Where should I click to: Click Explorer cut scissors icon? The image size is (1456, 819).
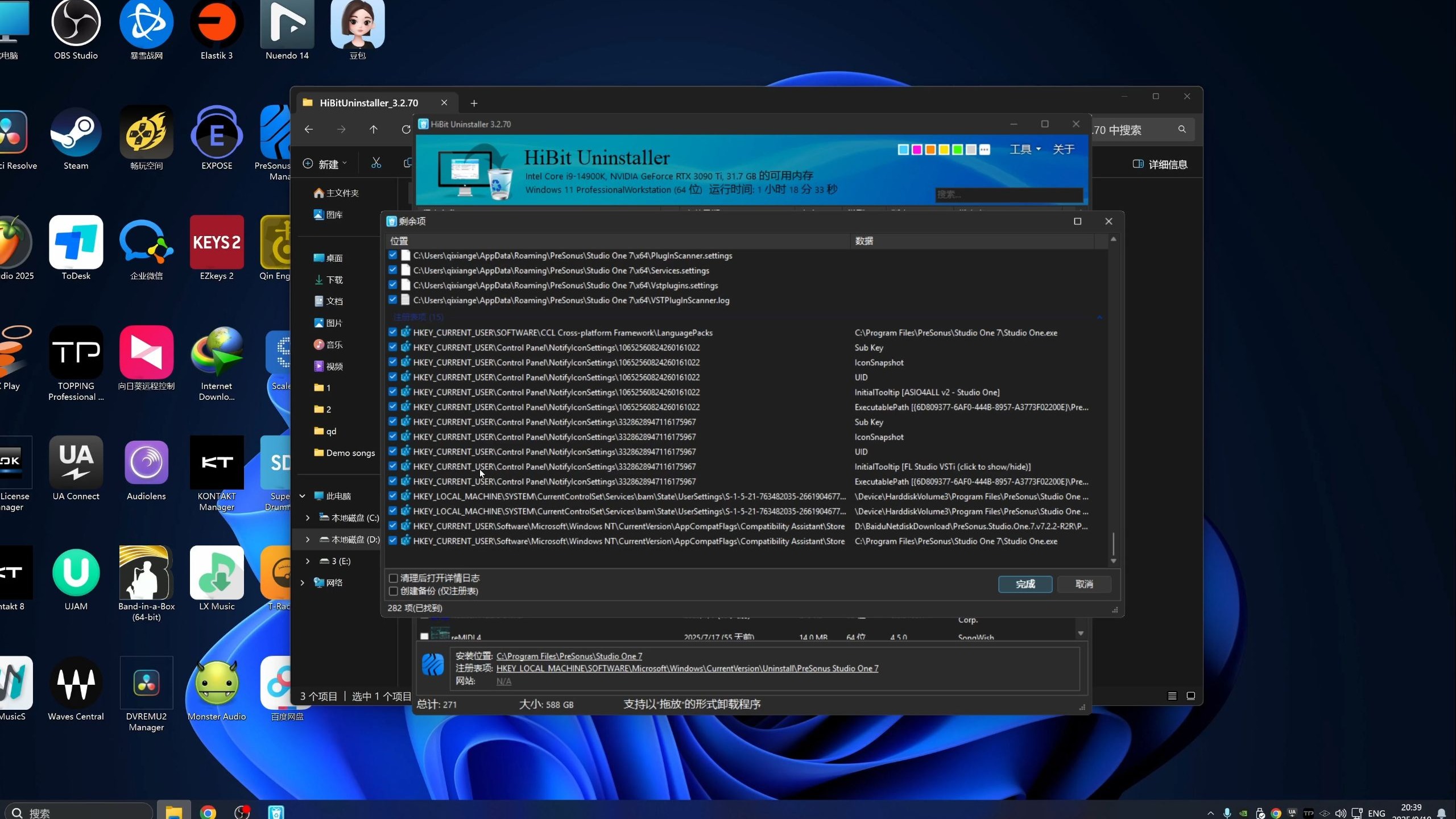(x=376, y=164)
